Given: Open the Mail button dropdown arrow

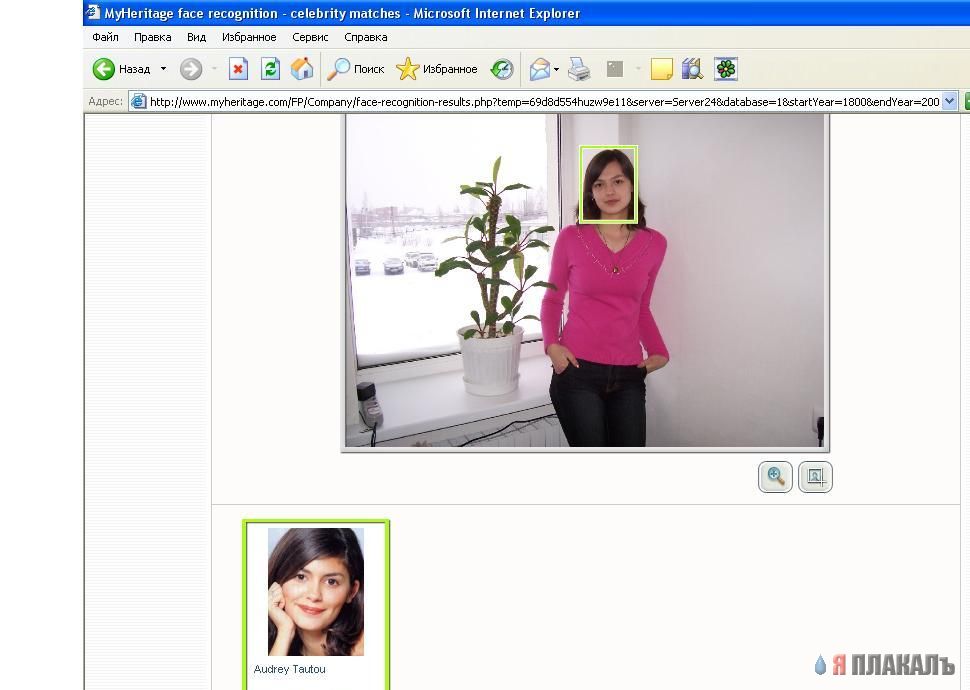Looking at the screenshot, I should pyautogui.click(x=556, y=69).
